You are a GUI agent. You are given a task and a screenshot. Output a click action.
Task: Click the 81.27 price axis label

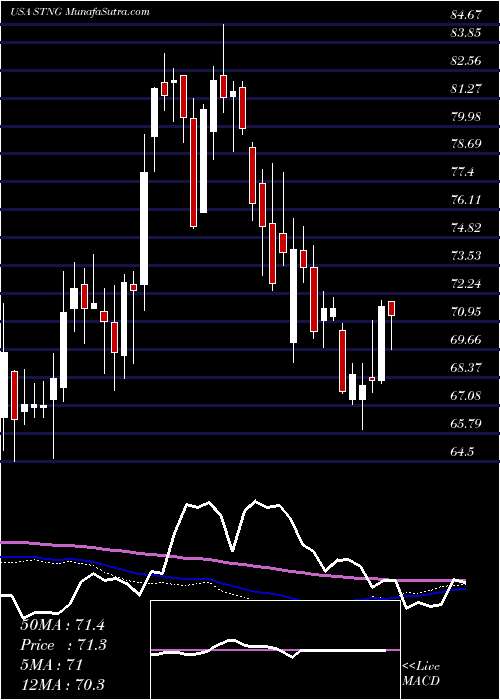pyautogui.click(x=467, y=89)
